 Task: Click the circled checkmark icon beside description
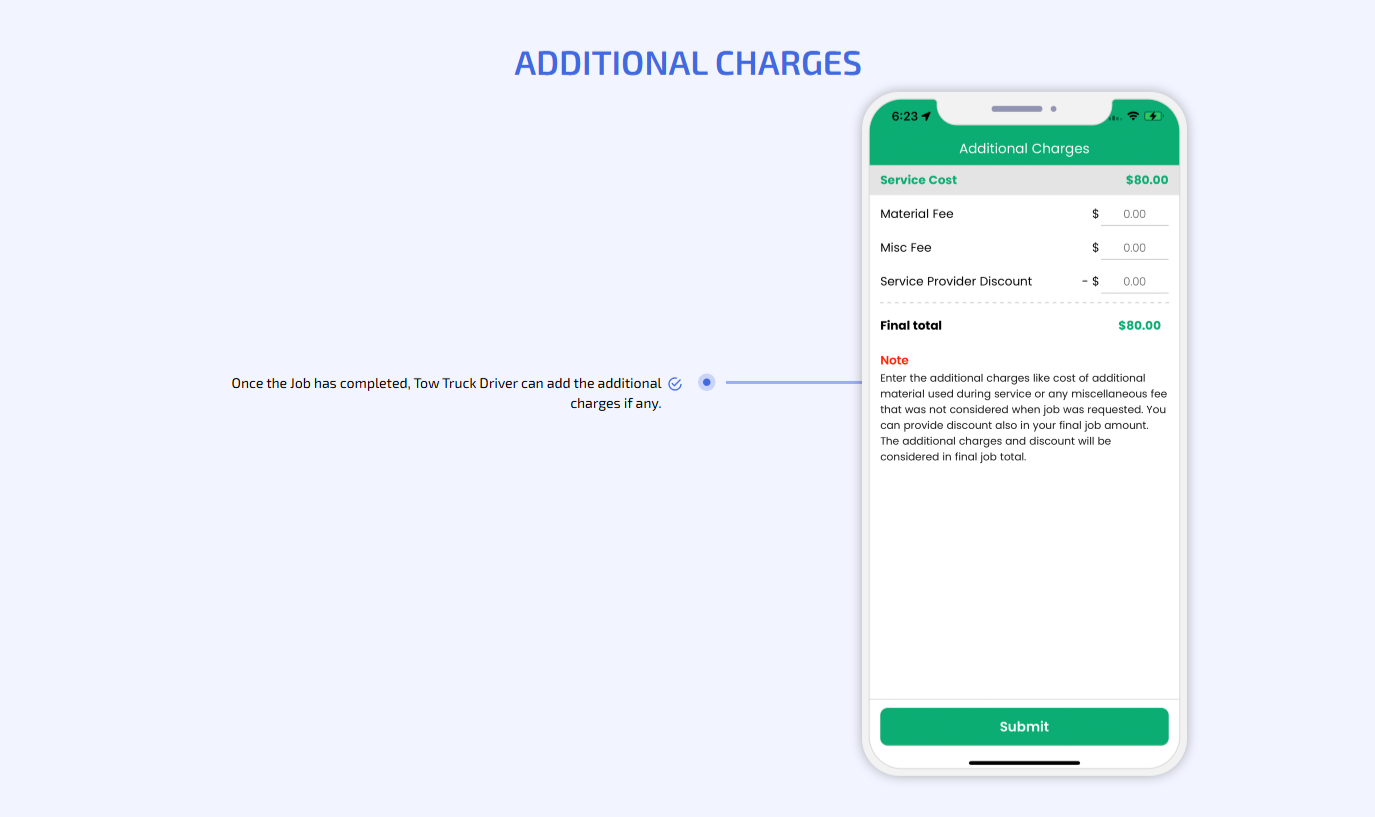[x=675, y=384]
